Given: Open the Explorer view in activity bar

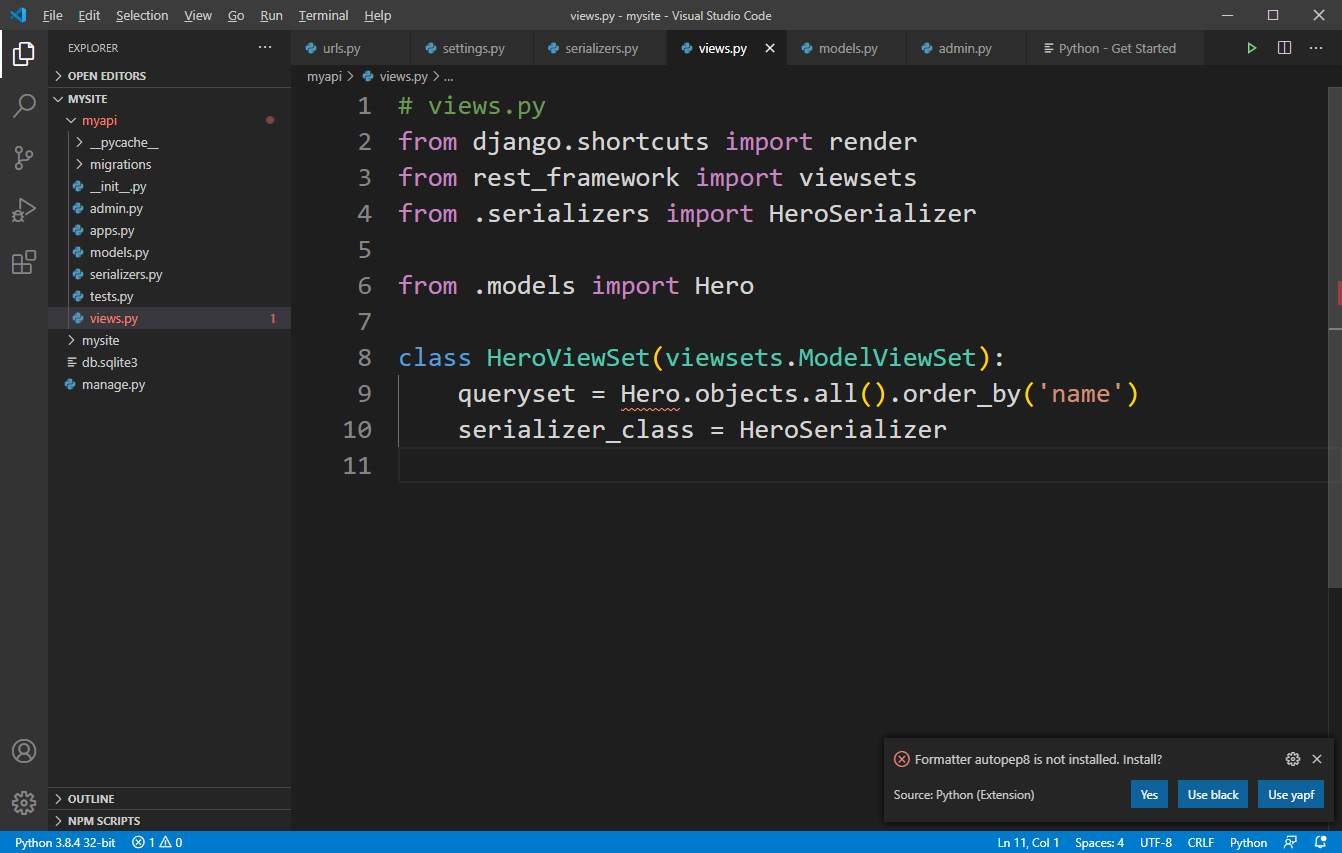Looking at the screenshot, I should 24,54.
